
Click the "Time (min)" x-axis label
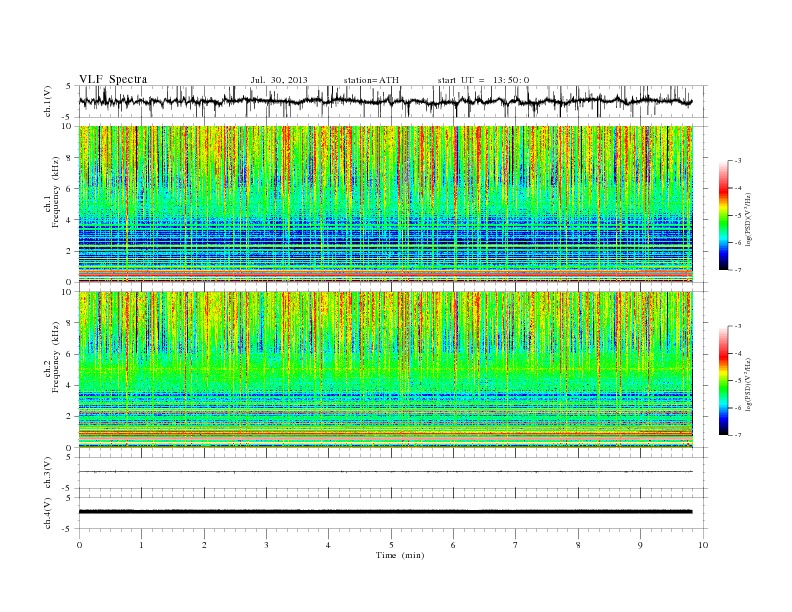400,555
